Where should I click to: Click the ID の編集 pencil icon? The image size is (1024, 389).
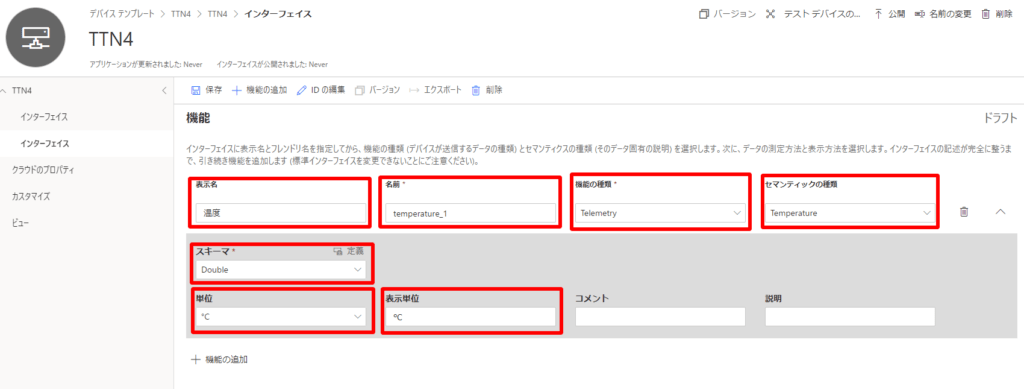pyautogui.click(x=301, y=90)
